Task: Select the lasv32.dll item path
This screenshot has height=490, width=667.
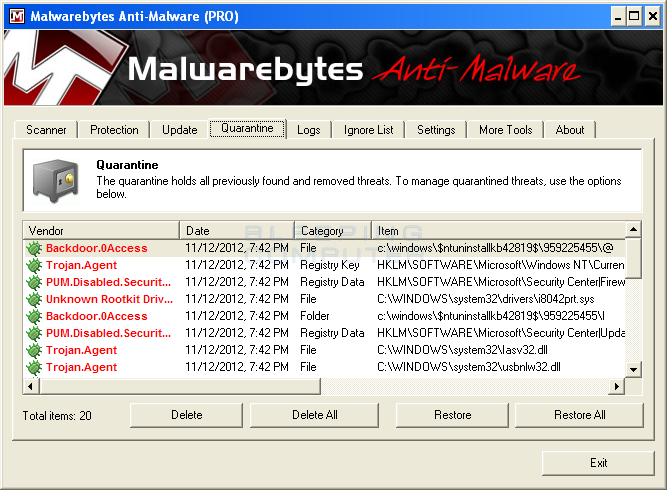Action: pyautogui.click(x=462, y=350)
